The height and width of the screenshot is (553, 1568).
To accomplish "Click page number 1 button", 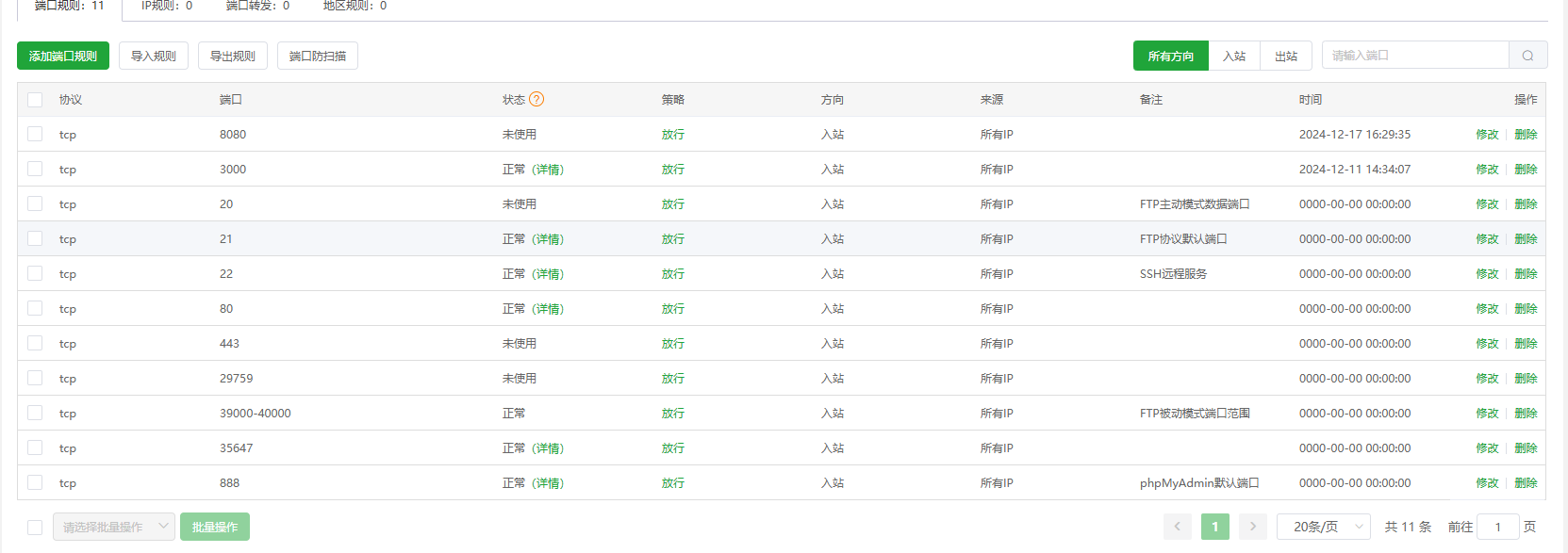I will [x=1215, y=527].
